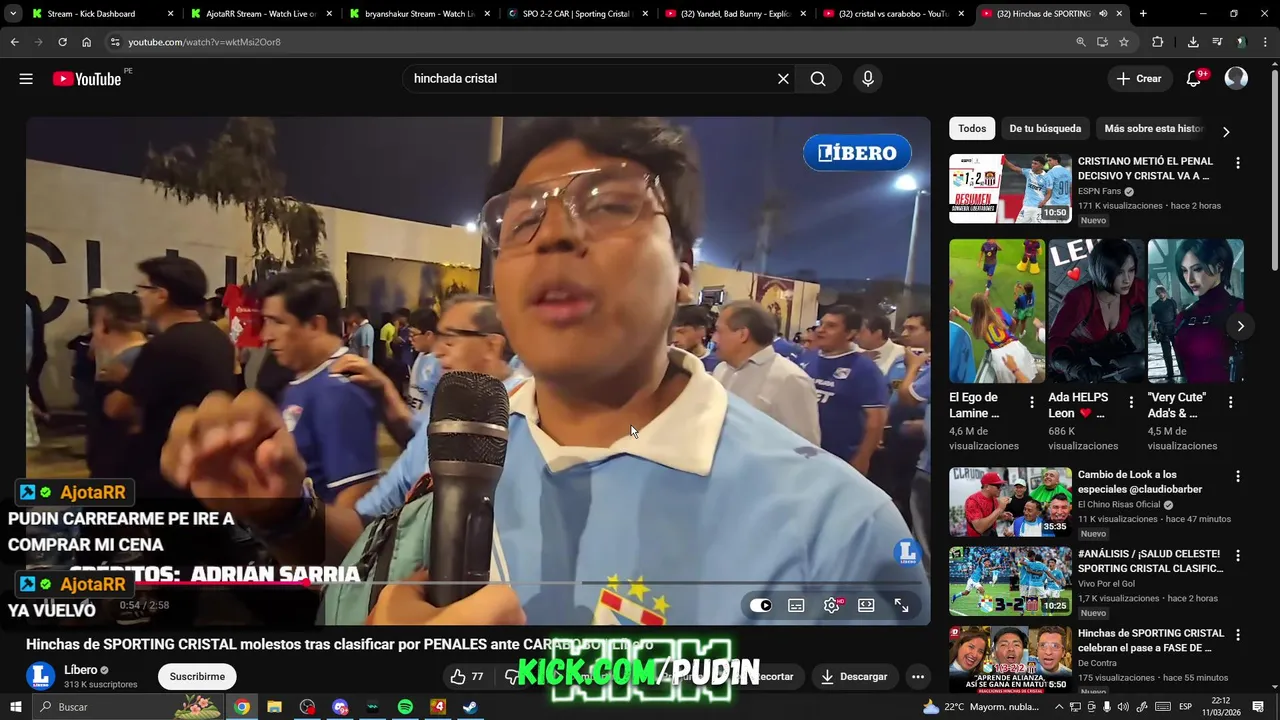1280x720 pixels.
Task: Expand the tab search dropdown
Action: pos(12,14)
